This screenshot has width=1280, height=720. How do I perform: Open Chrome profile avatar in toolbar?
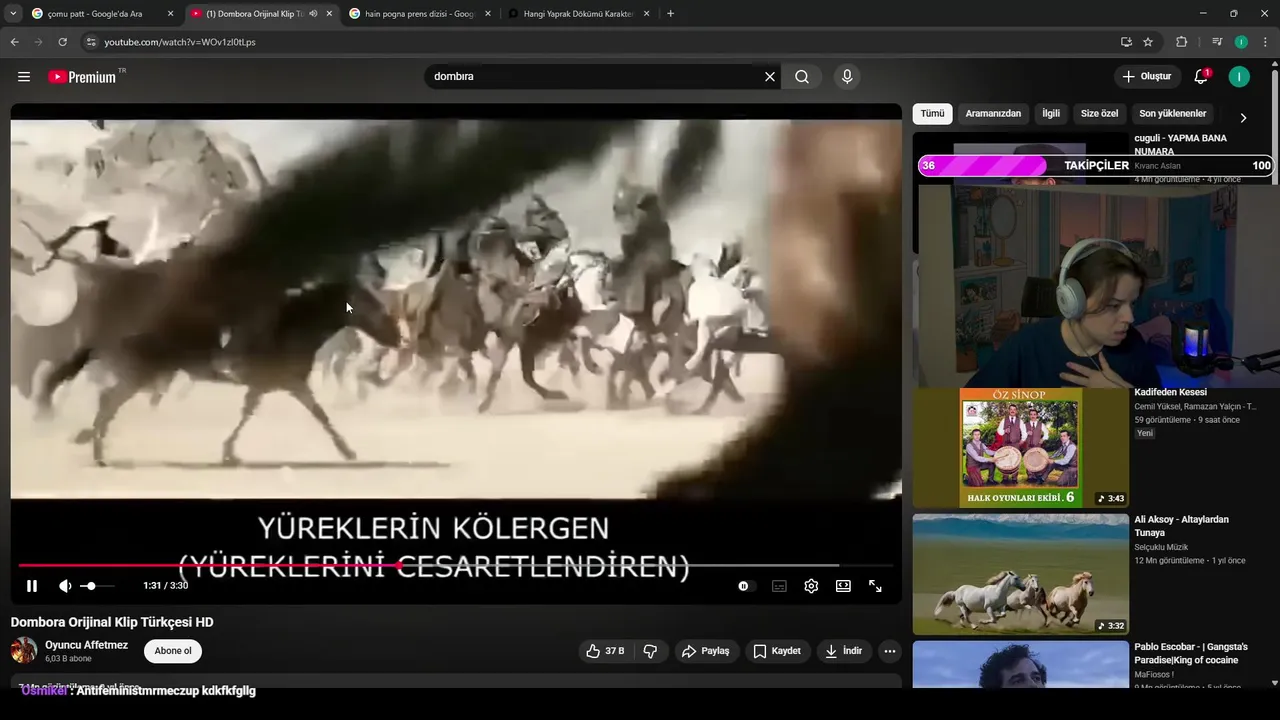[x=1241, y=42]
